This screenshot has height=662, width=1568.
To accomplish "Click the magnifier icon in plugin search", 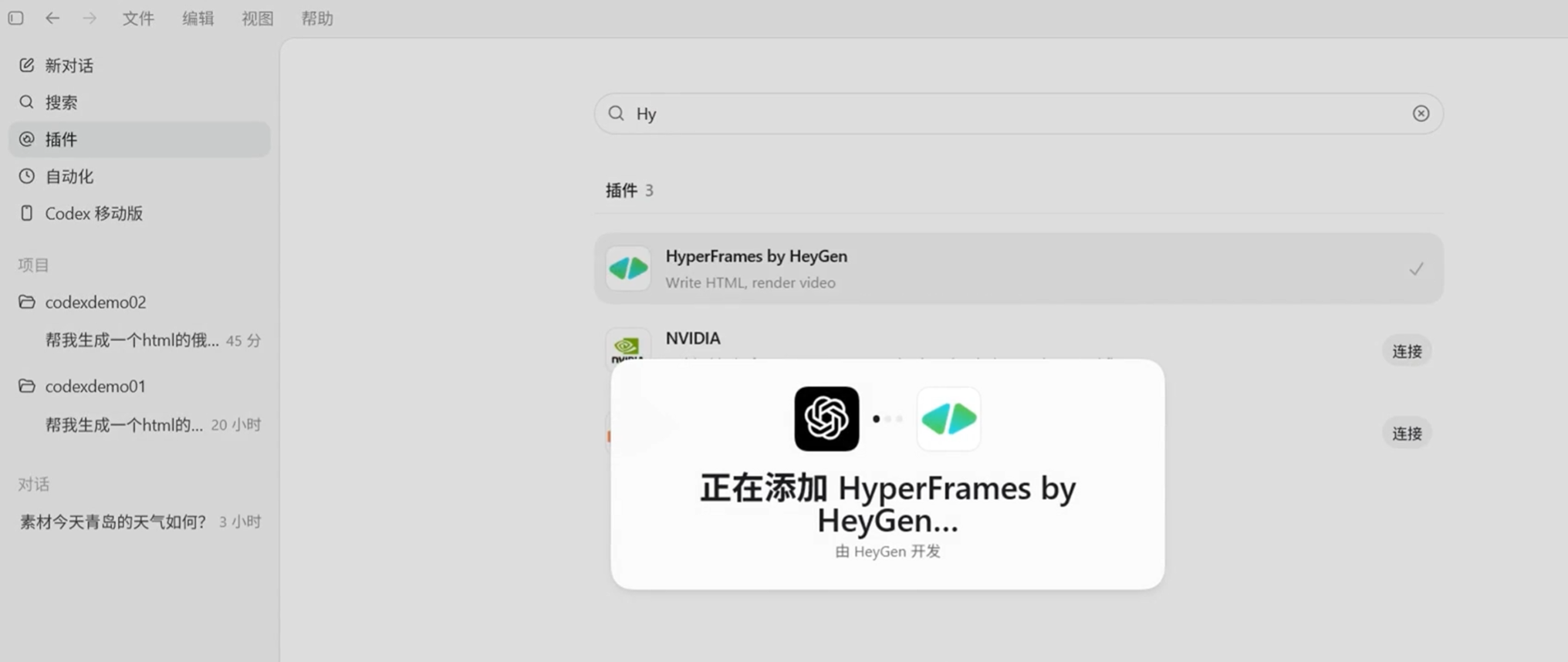I will click(x=616, y=113).
